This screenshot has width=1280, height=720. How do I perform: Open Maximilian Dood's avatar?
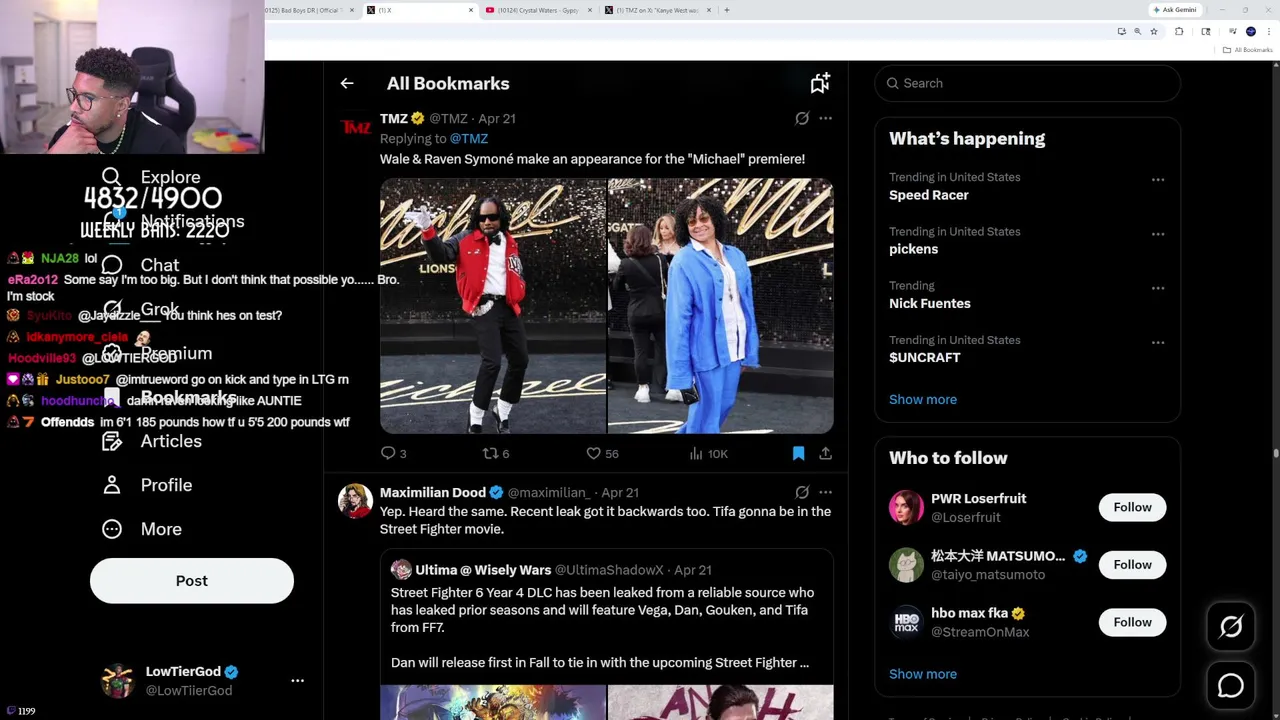coord(355,501)
